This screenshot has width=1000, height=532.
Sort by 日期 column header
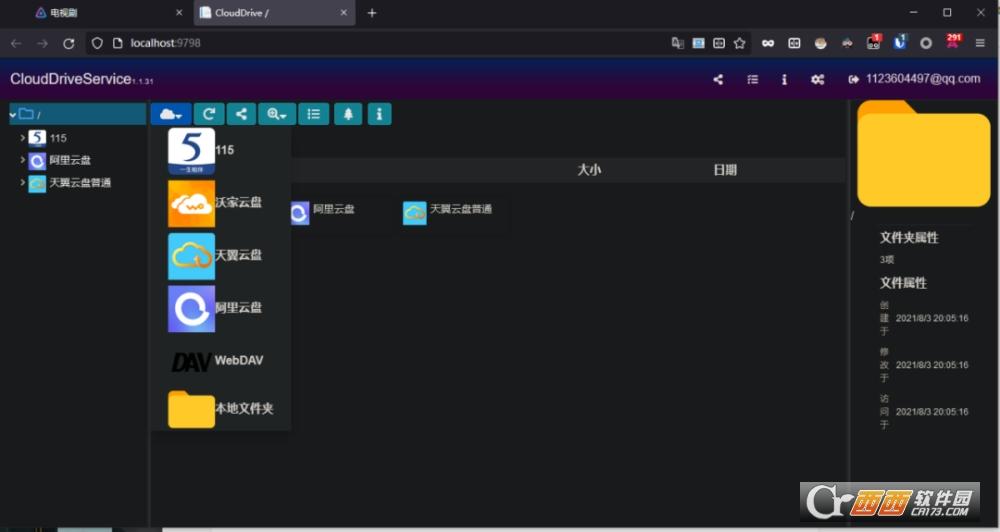[x=724, y=170]
